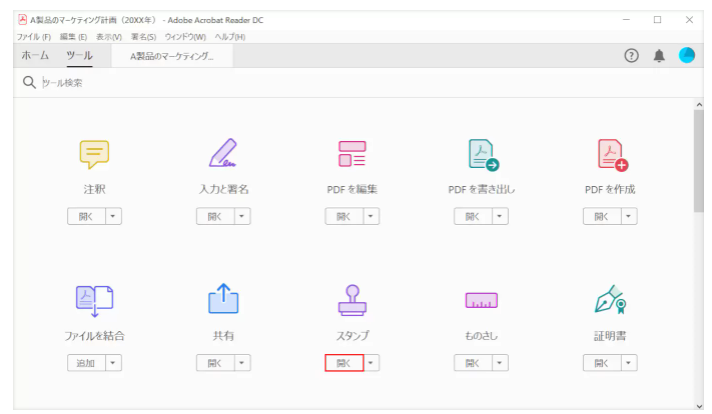Screen dimensions: 712x414
Task: Select the 入力と署名 pen icon
Action: pos(223,153)
